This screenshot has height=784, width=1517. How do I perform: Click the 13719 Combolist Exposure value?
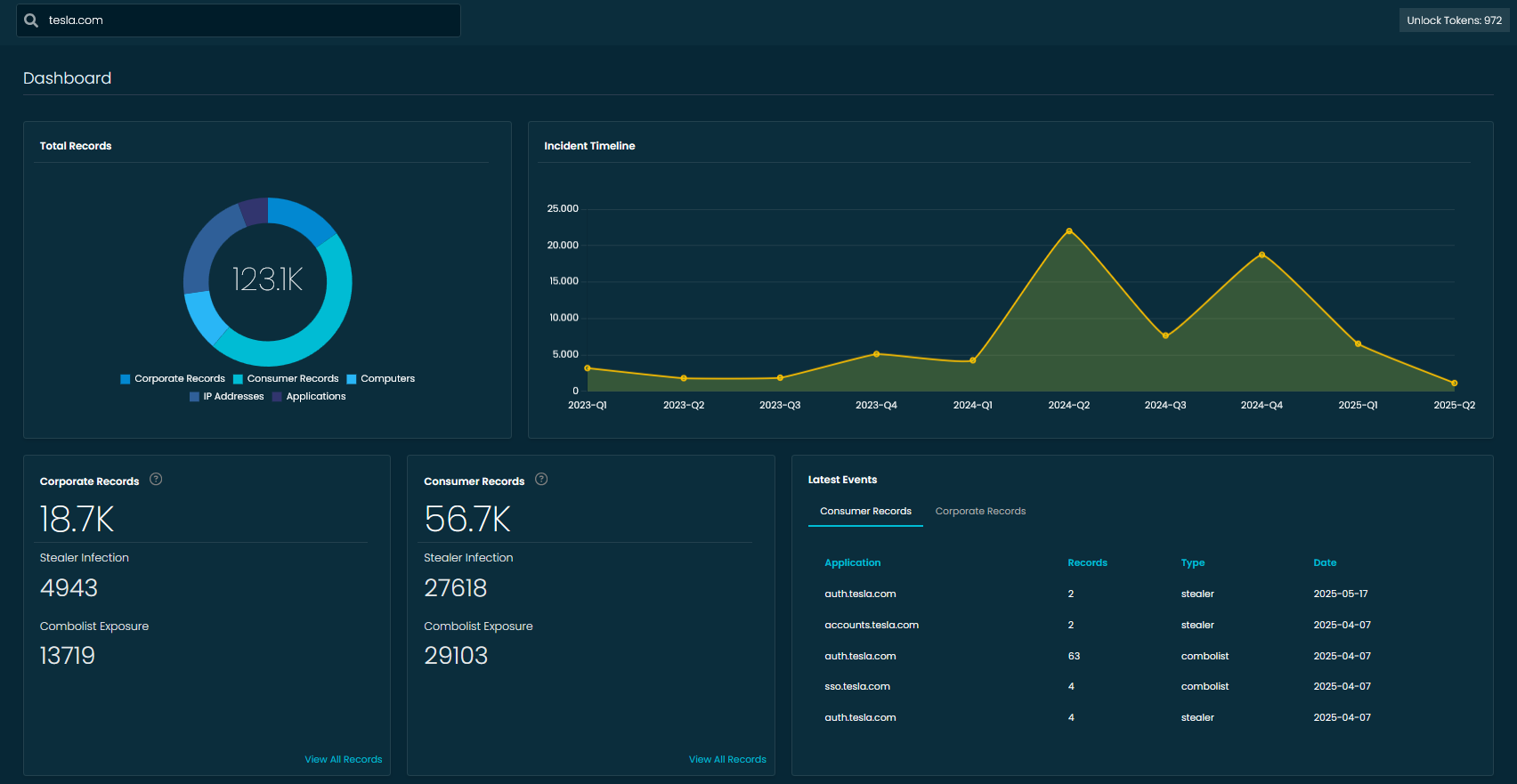pos(68,656)
